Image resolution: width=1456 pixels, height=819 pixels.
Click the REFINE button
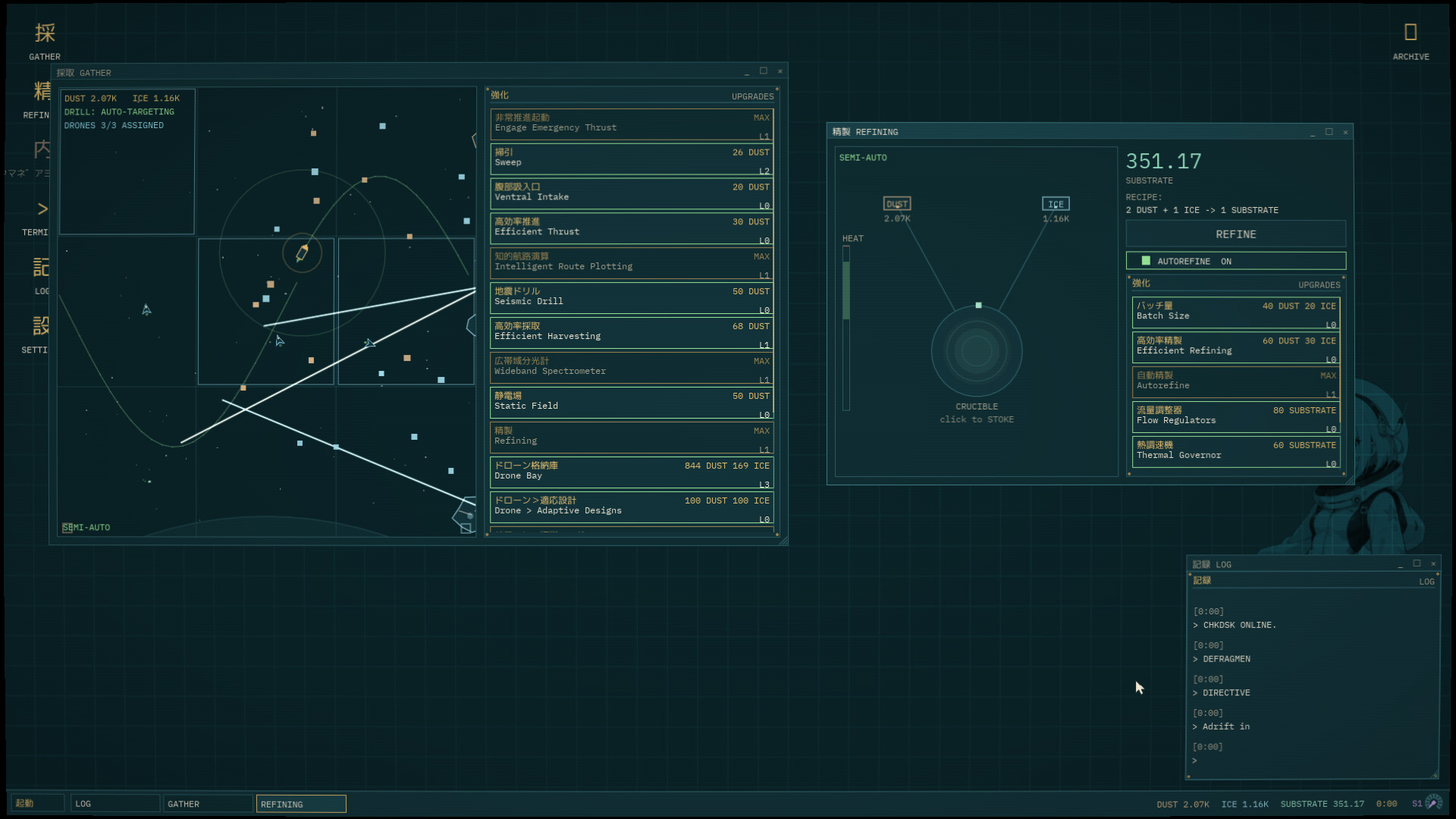coord(1236,234)
